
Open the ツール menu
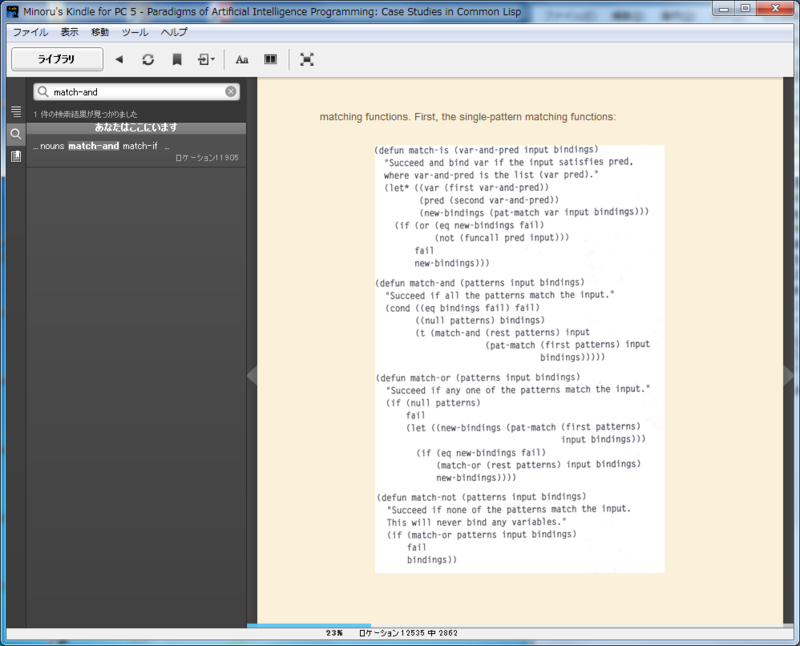[135, 32]
